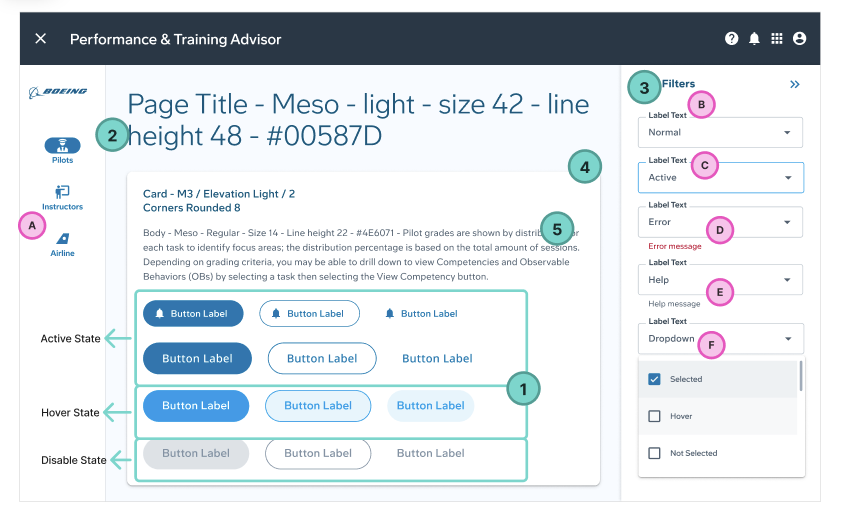Image resolution: width=848 pixels, height=518 pixels.
Task: Click disabled outlined Button Label
Action: 318,454
